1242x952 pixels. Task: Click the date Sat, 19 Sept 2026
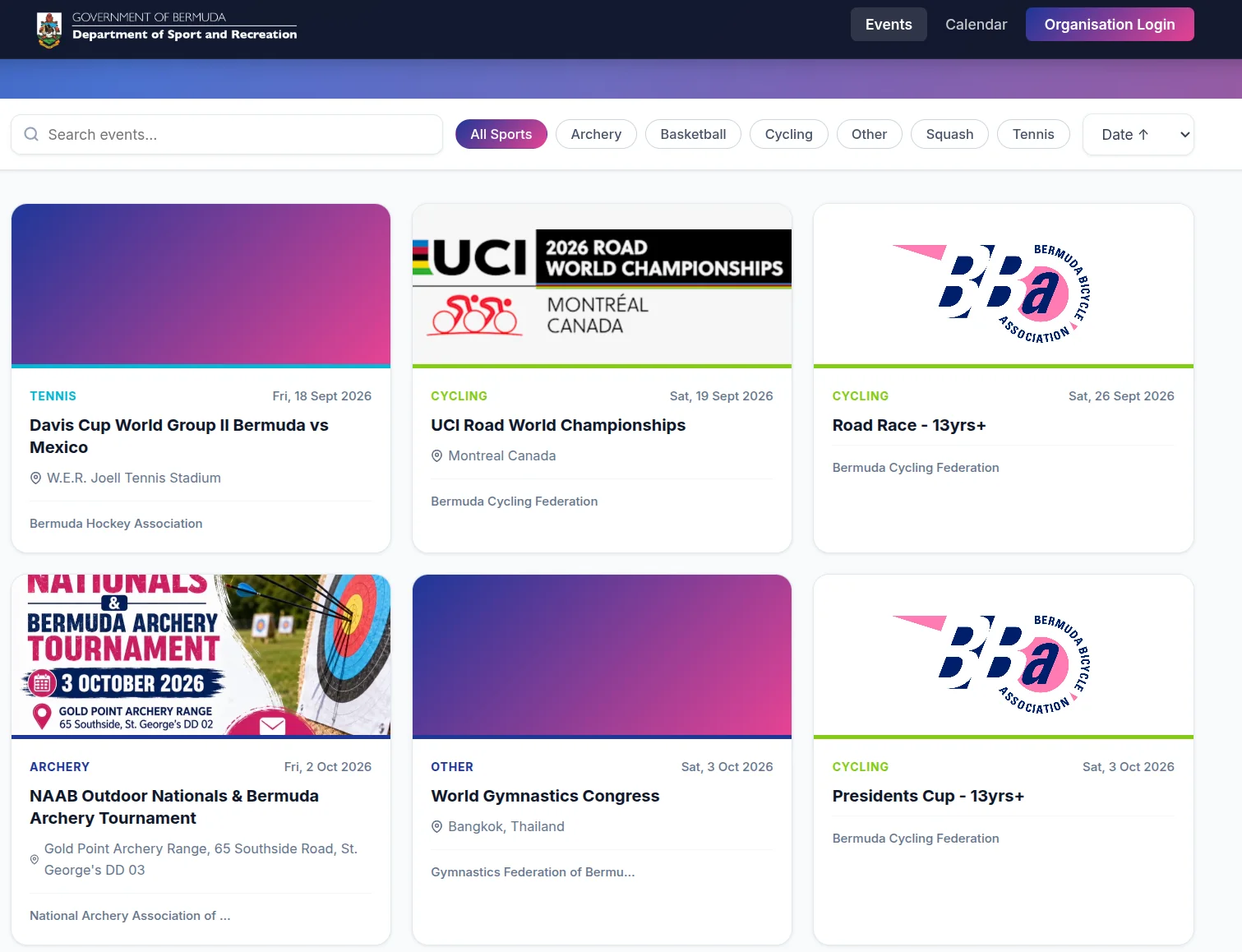722,396
